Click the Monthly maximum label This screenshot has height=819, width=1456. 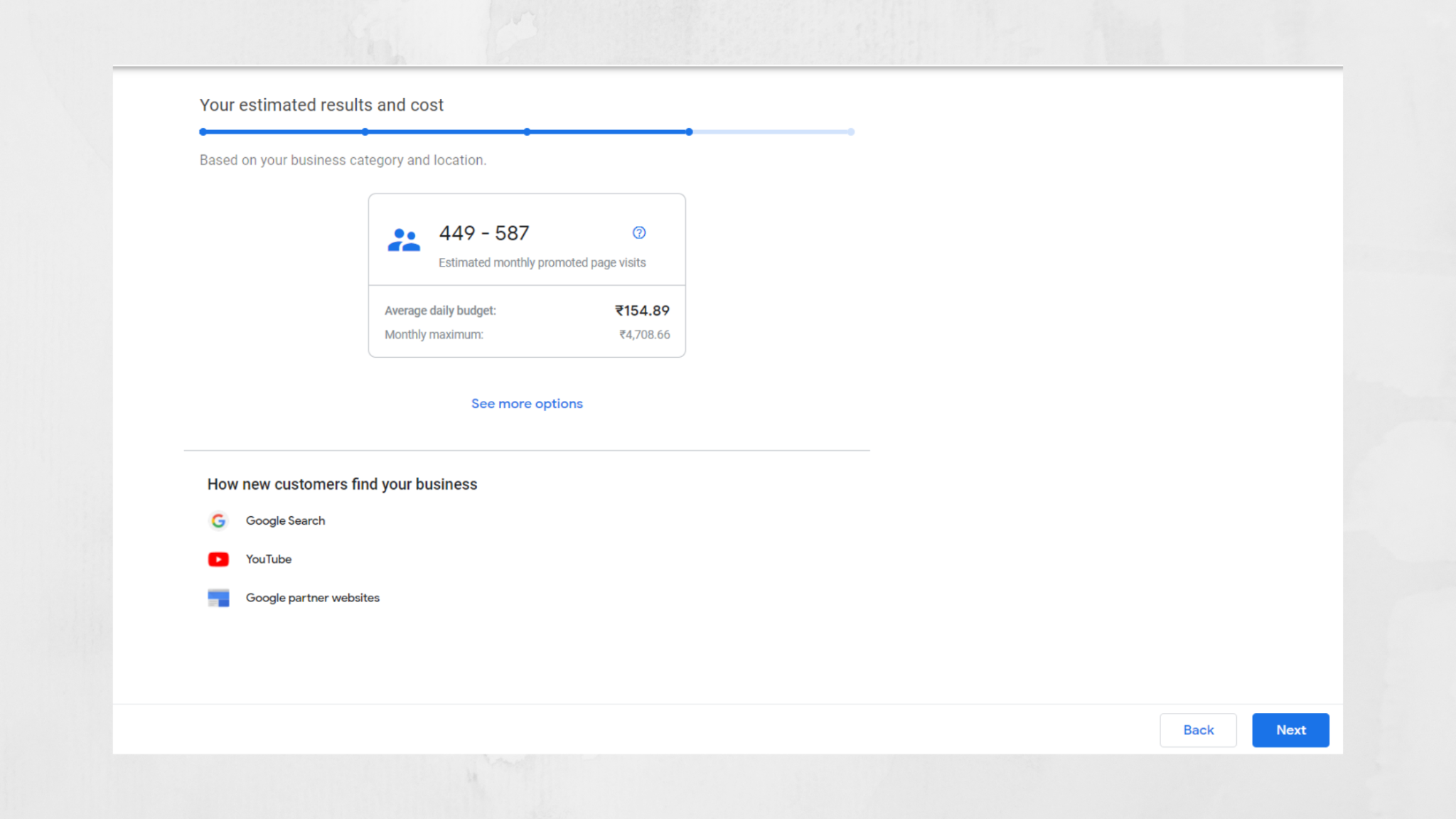tap(434, 335)
